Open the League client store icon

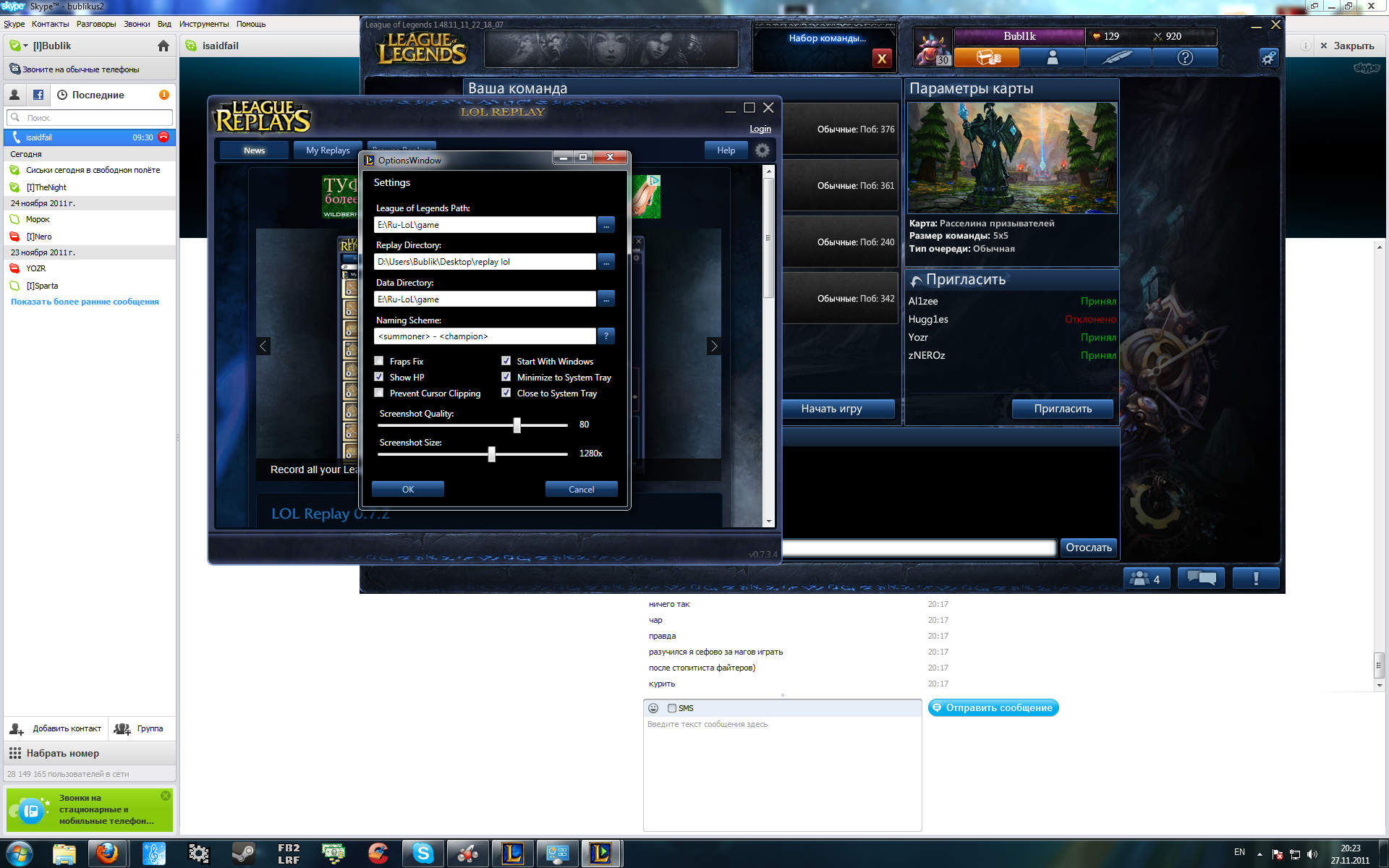click(987, 58)
